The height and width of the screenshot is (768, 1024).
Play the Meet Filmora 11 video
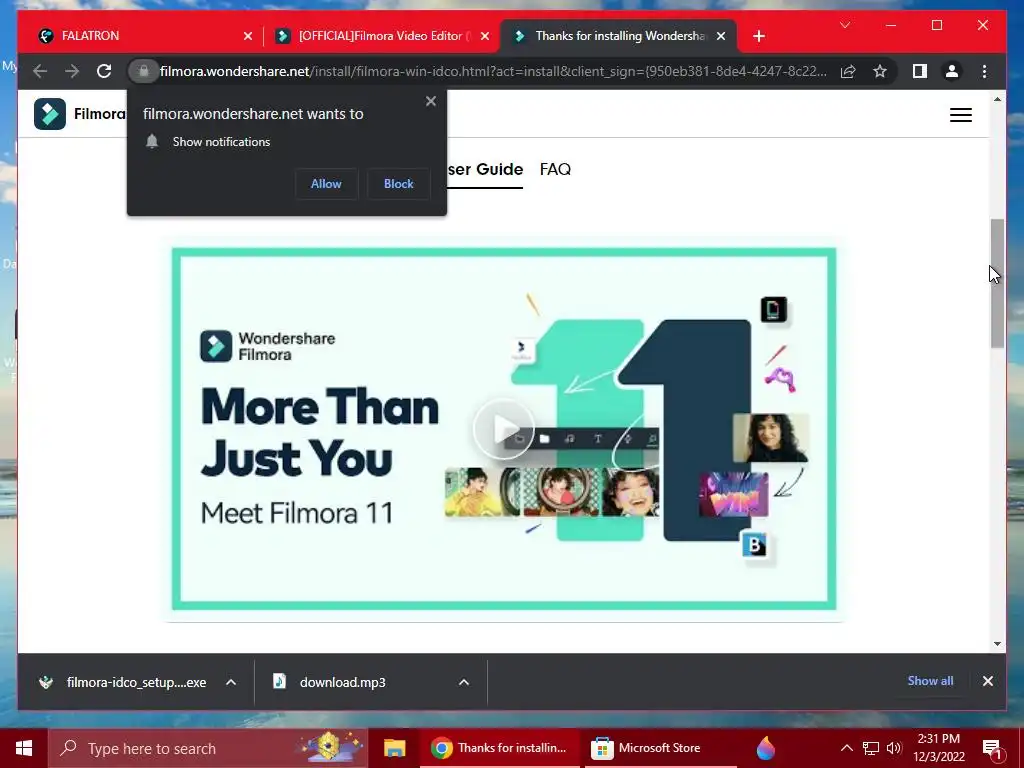coord(504,429)
